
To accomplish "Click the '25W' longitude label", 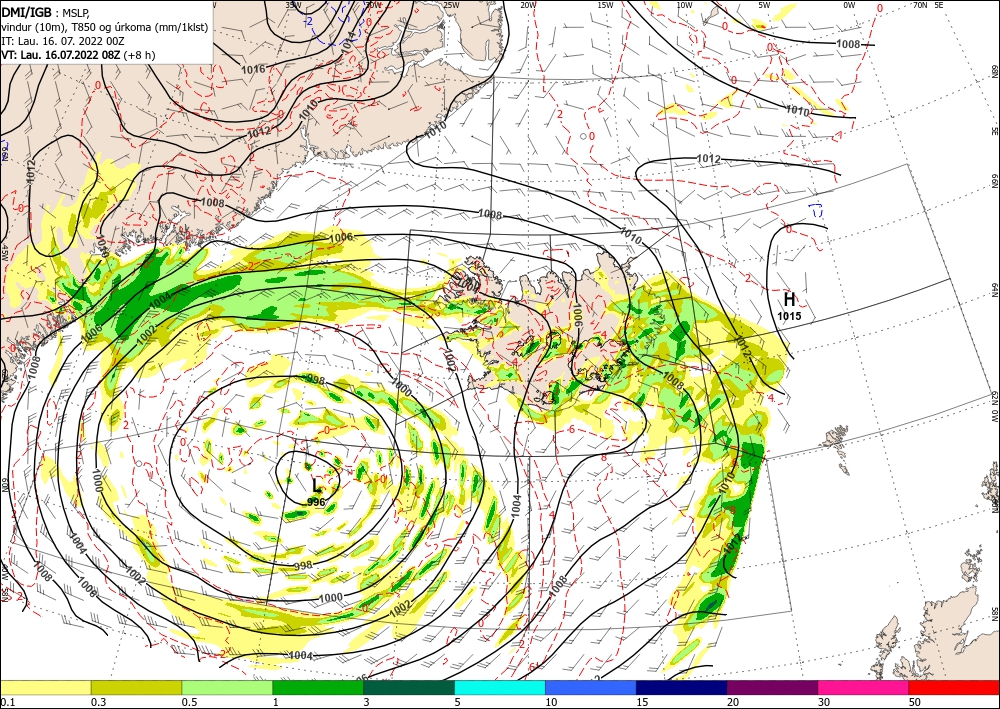I will pos(452,5).
